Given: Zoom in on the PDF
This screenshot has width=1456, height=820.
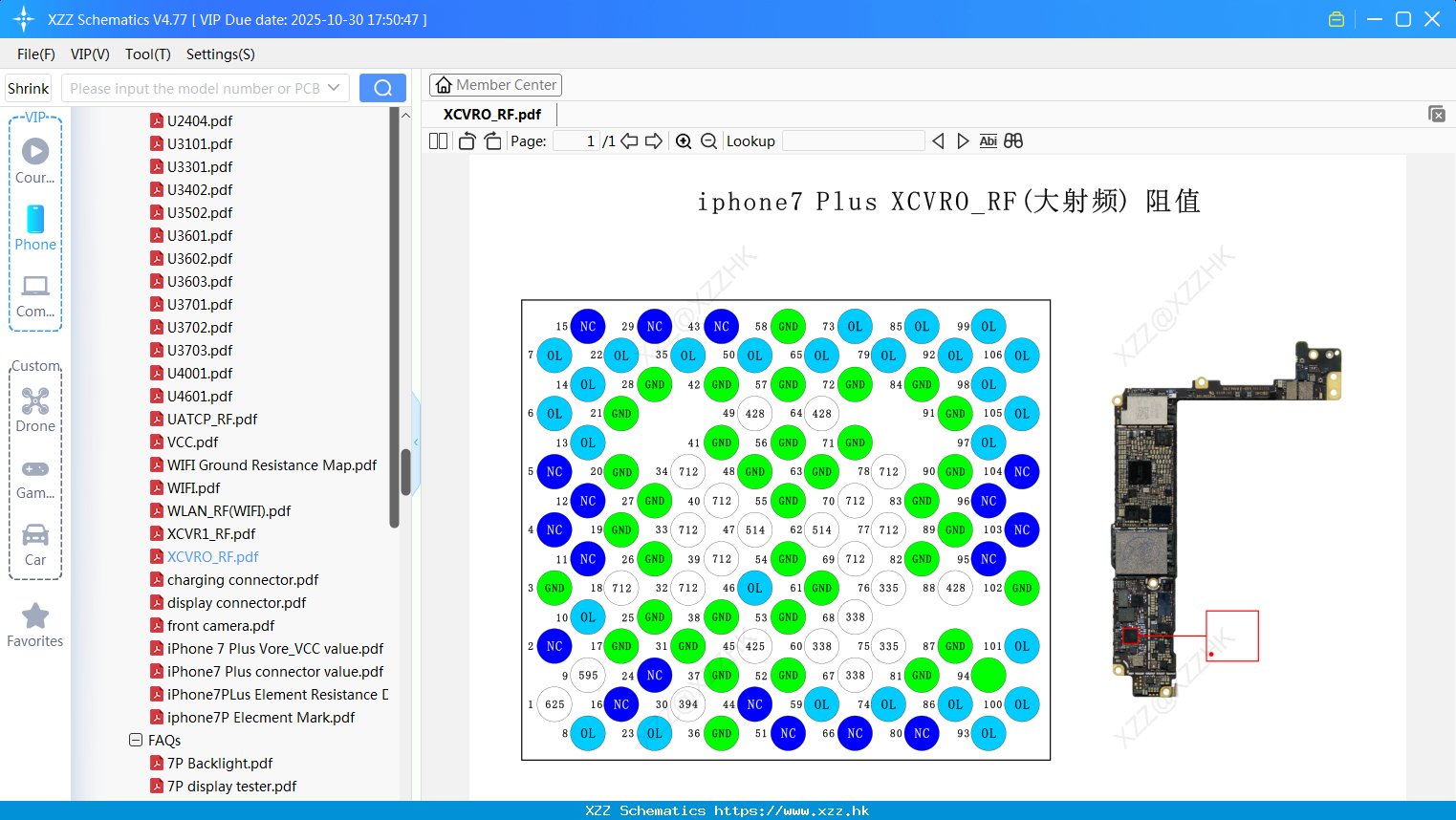Looking at the screenshot, I should coord(684,141).
